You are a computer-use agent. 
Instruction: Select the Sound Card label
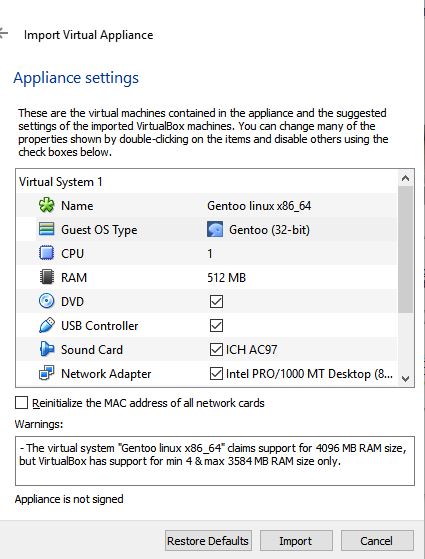pyautogui.click(x=92, y=349)
